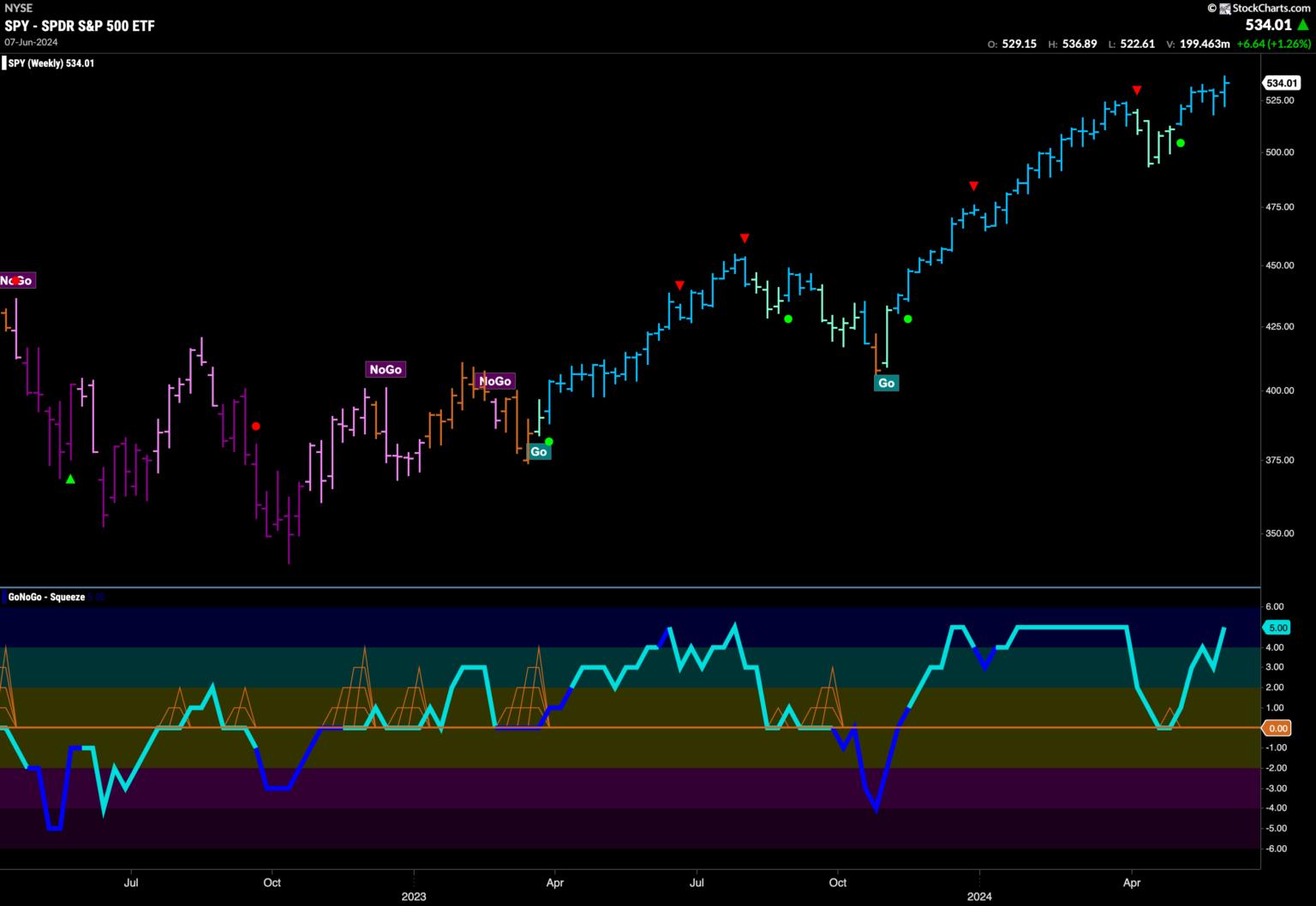Click the Go label near November 2023
The width and height of the screenshot is (1316, 906).
(x=886, y=383)
